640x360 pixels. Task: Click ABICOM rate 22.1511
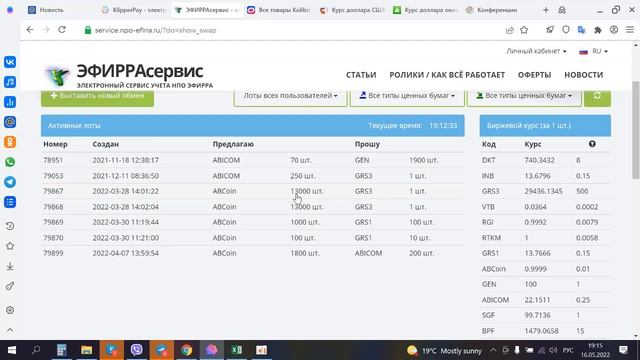(537, 300)
